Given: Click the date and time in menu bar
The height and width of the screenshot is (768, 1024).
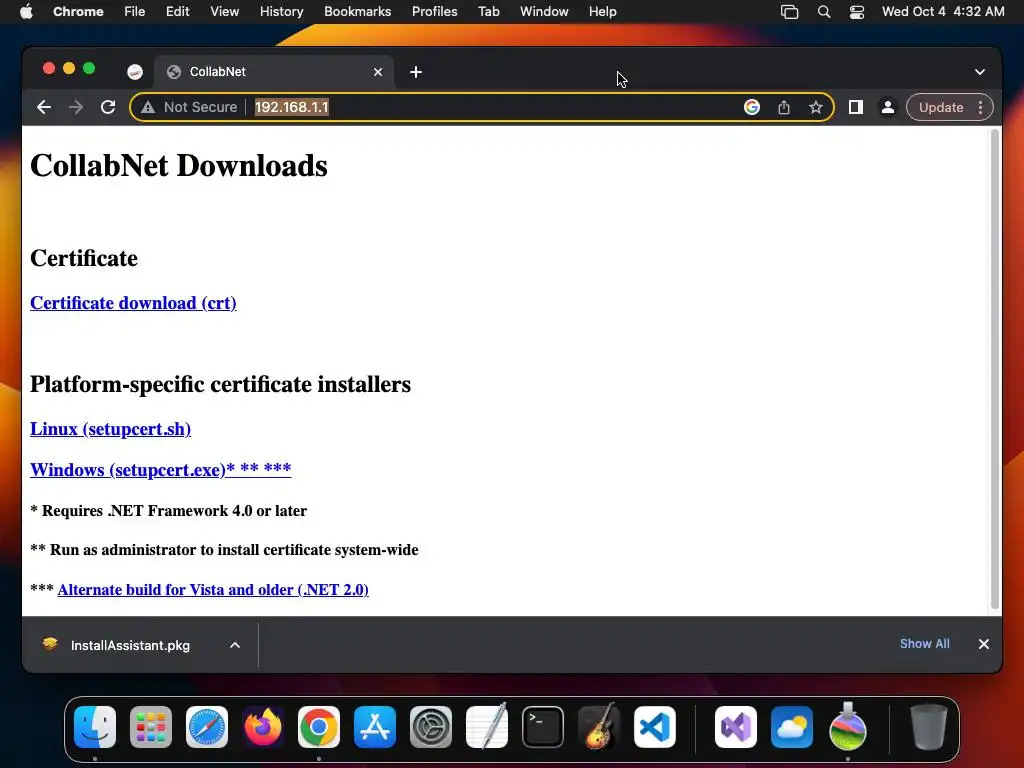Looking at the screenshot, I should [x=943, y=12].
